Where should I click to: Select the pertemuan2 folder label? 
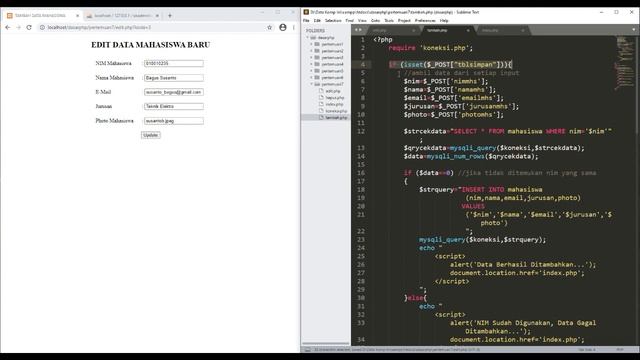click(x=332, y=51)
